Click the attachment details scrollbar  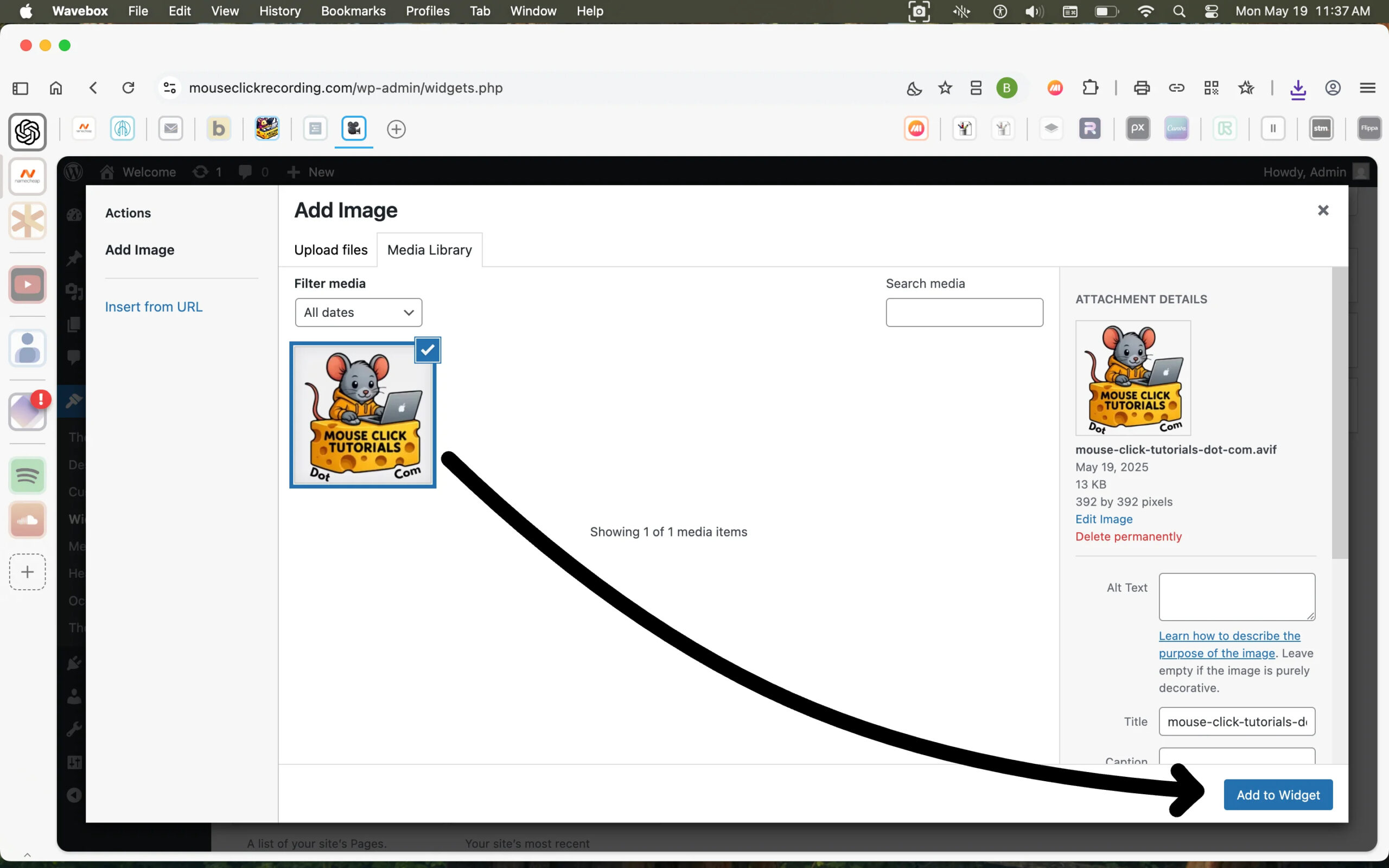pyautogui.click(x=1339, y=413)
